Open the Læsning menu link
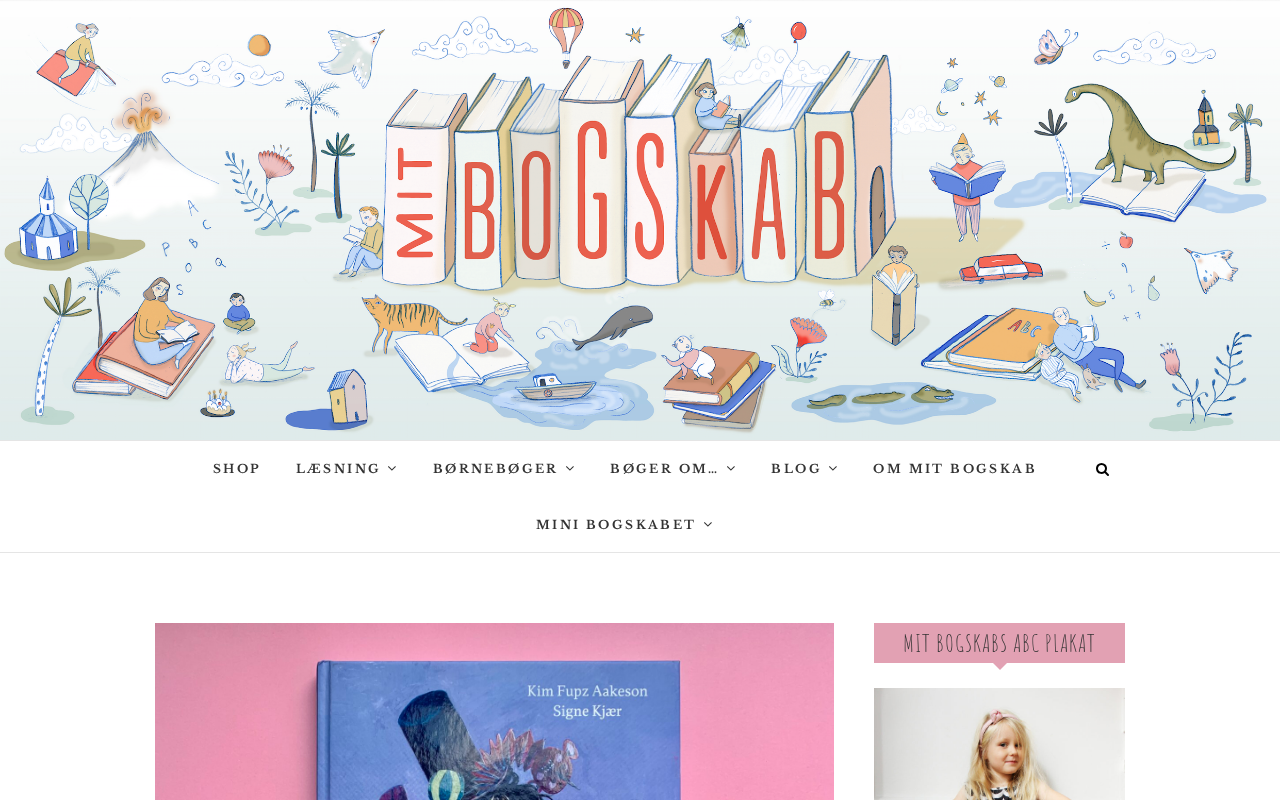This screenshot has width=1280, height=800. click(338, 469)
